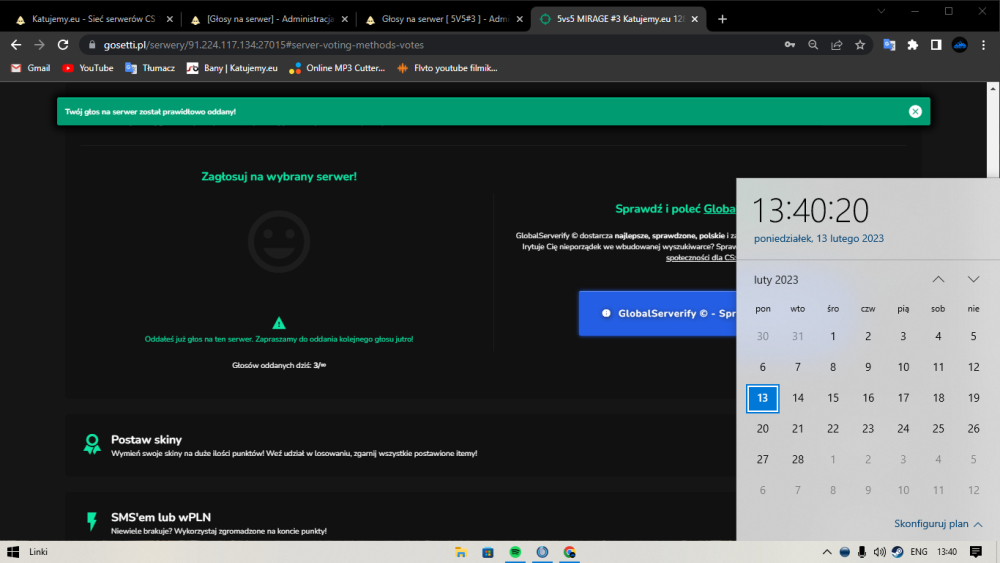Follow the GlobalServerify heading link
Screen dimensions: 1000x563
pyautogui.click(x=719, y=208)
